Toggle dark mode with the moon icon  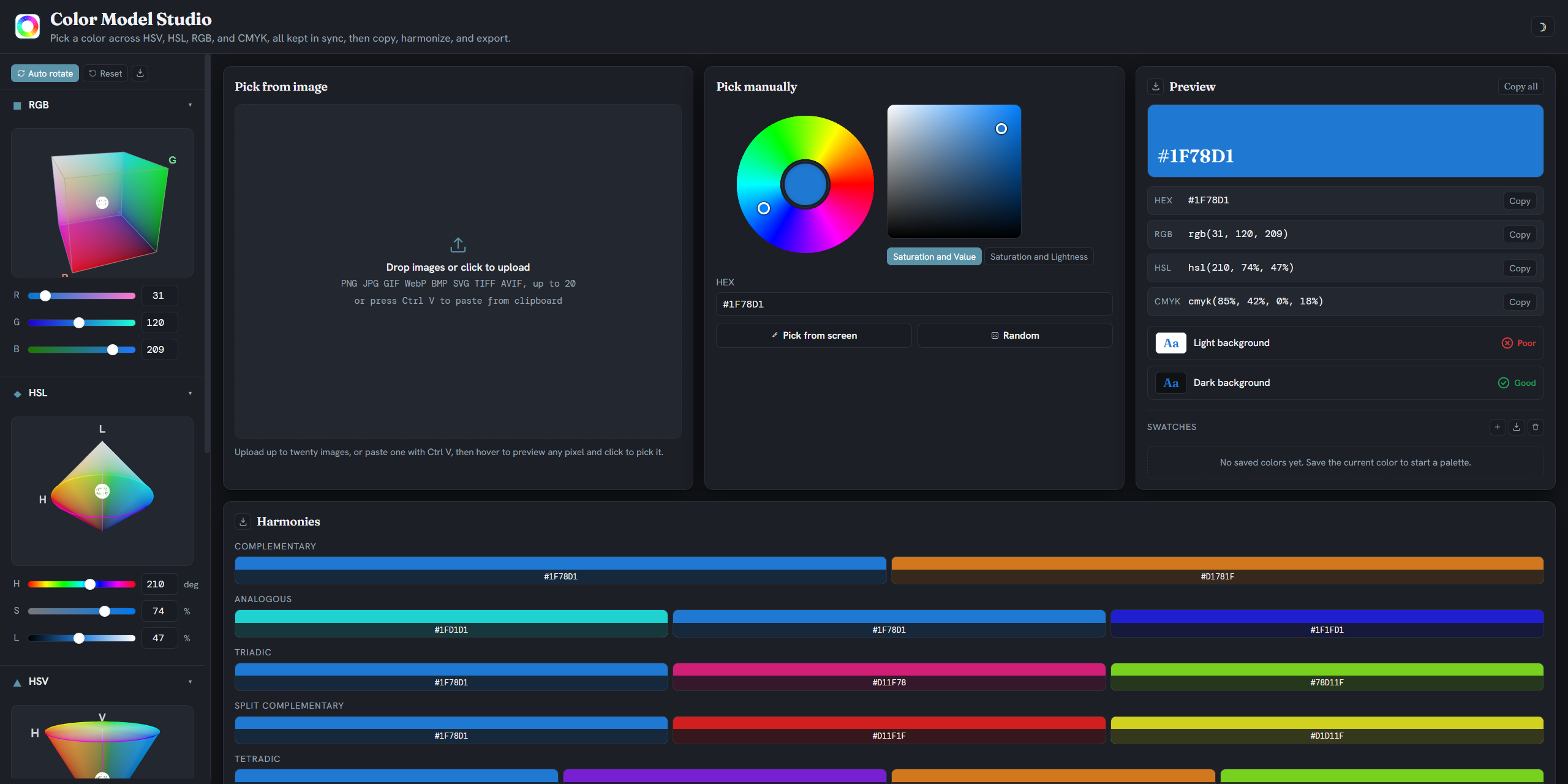1542,27
